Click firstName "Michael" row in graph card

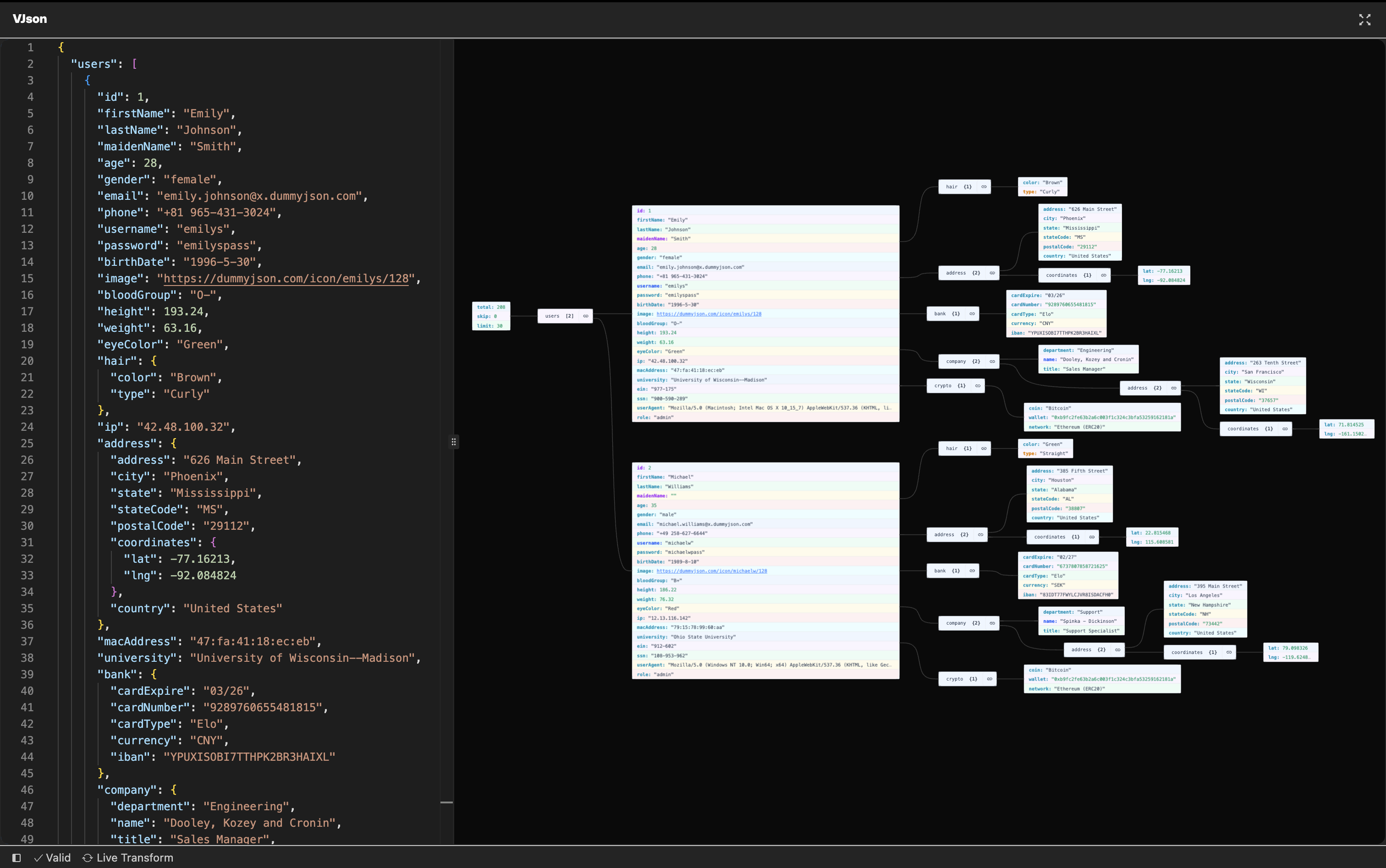click(765, 477)
